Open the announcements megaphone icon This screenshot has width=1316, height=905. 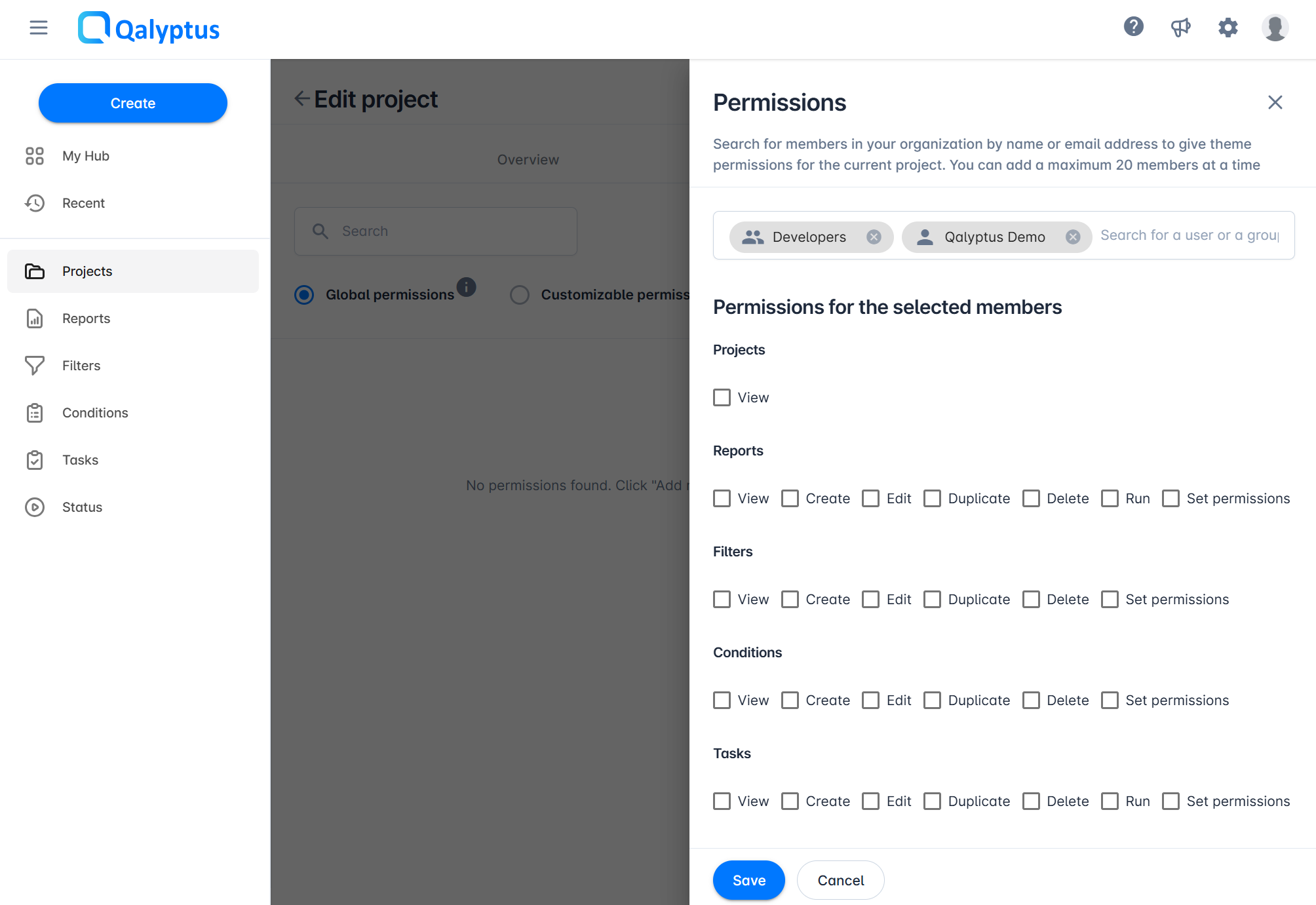tap(1180, 27)
